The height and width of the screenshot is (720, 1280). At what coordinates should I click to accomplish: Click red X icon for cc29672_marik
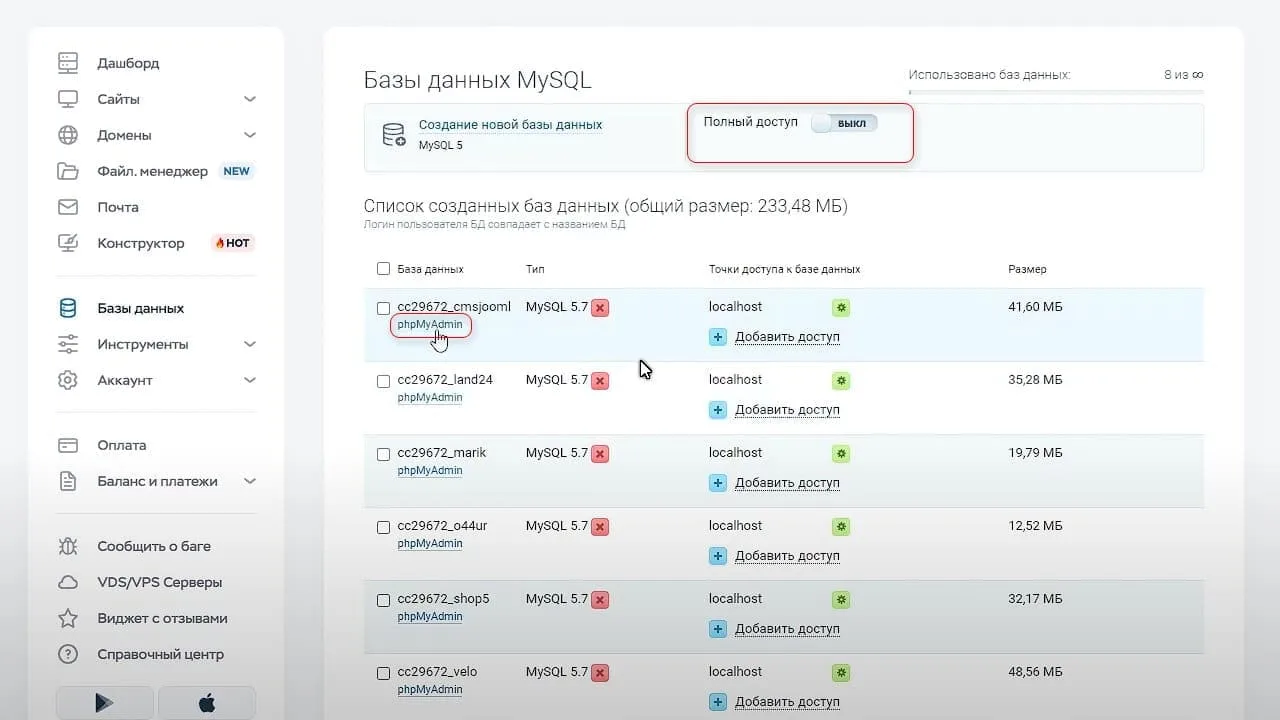point(600,454)
